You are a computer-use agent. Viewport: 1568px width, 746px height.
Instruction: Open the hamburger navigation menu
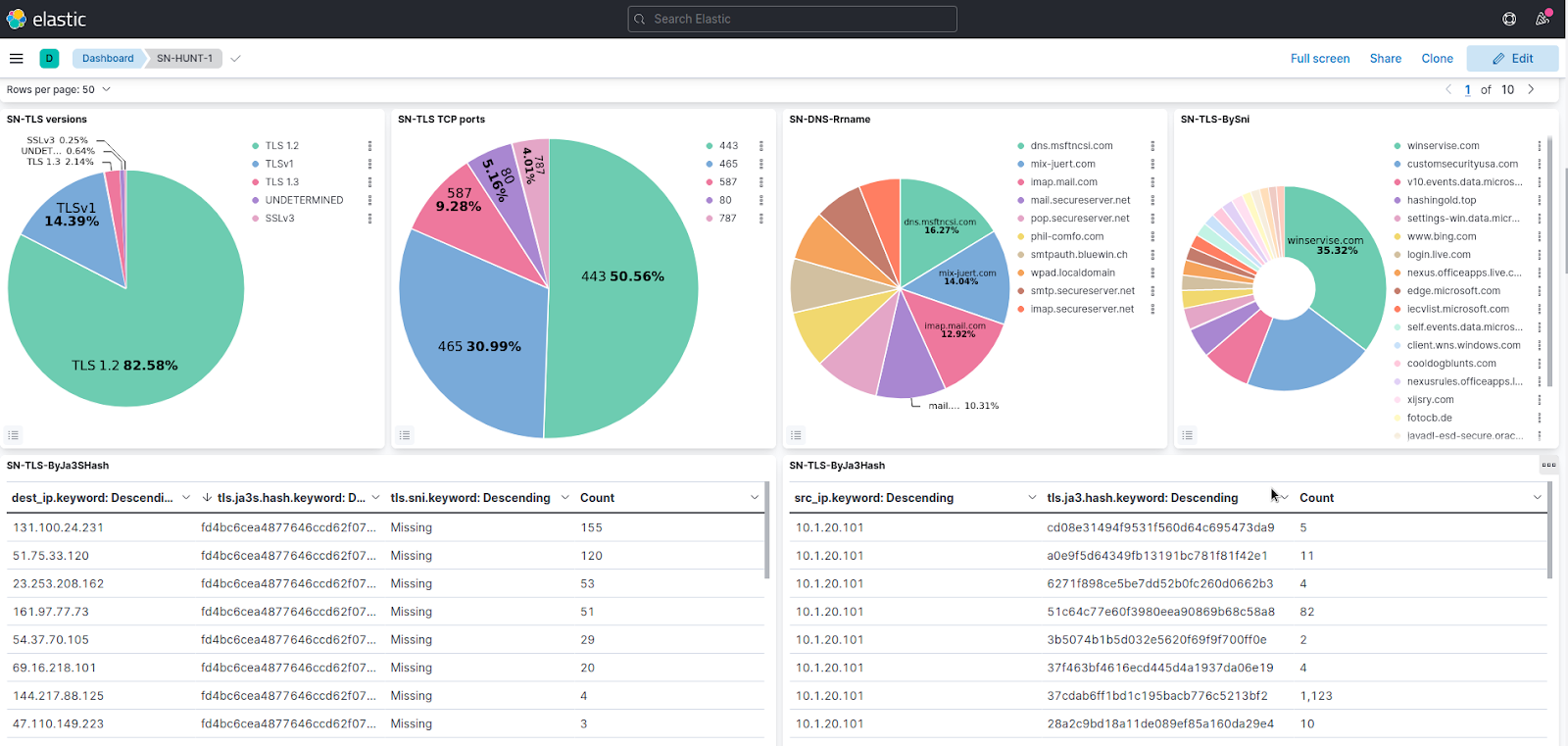(x=16, y=58)
